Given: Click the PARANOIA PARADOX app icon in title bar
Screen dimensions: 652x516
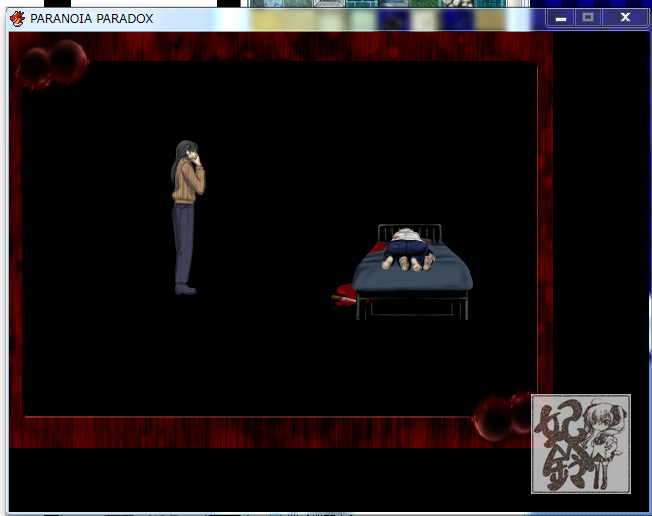Looking at the screenshot, I should [x=17, y=19].
